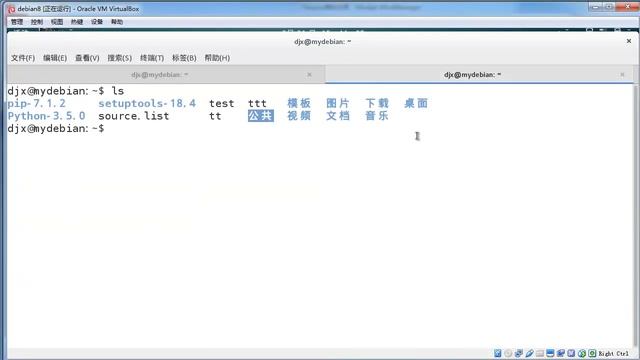
Task: Close the active second terminal tab
Action: (x=622, y=75)
